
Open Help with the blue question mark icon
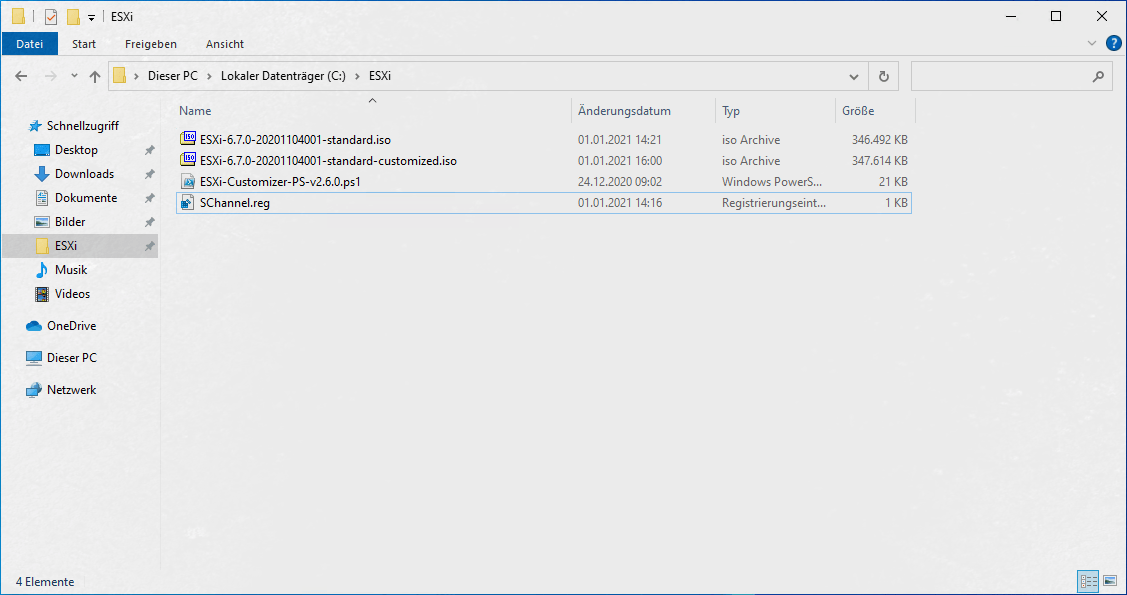tap(1113, 44)
